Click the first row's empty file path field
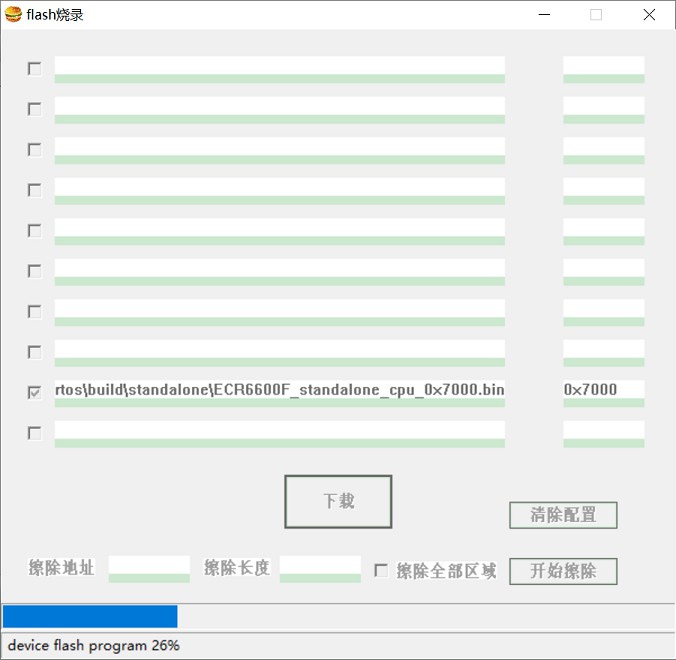Image resolution: width=676 pixels, height=660 pixels. click(279, 66)
